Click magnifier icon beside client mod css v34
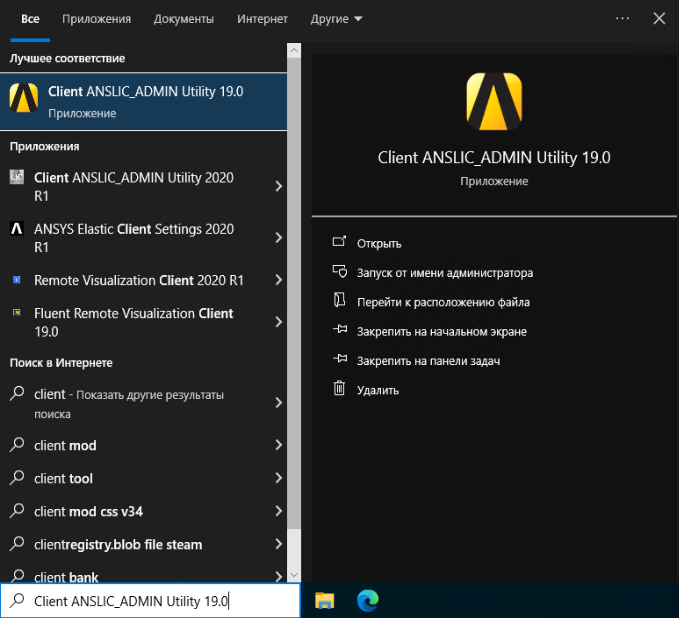 point(17,511)
